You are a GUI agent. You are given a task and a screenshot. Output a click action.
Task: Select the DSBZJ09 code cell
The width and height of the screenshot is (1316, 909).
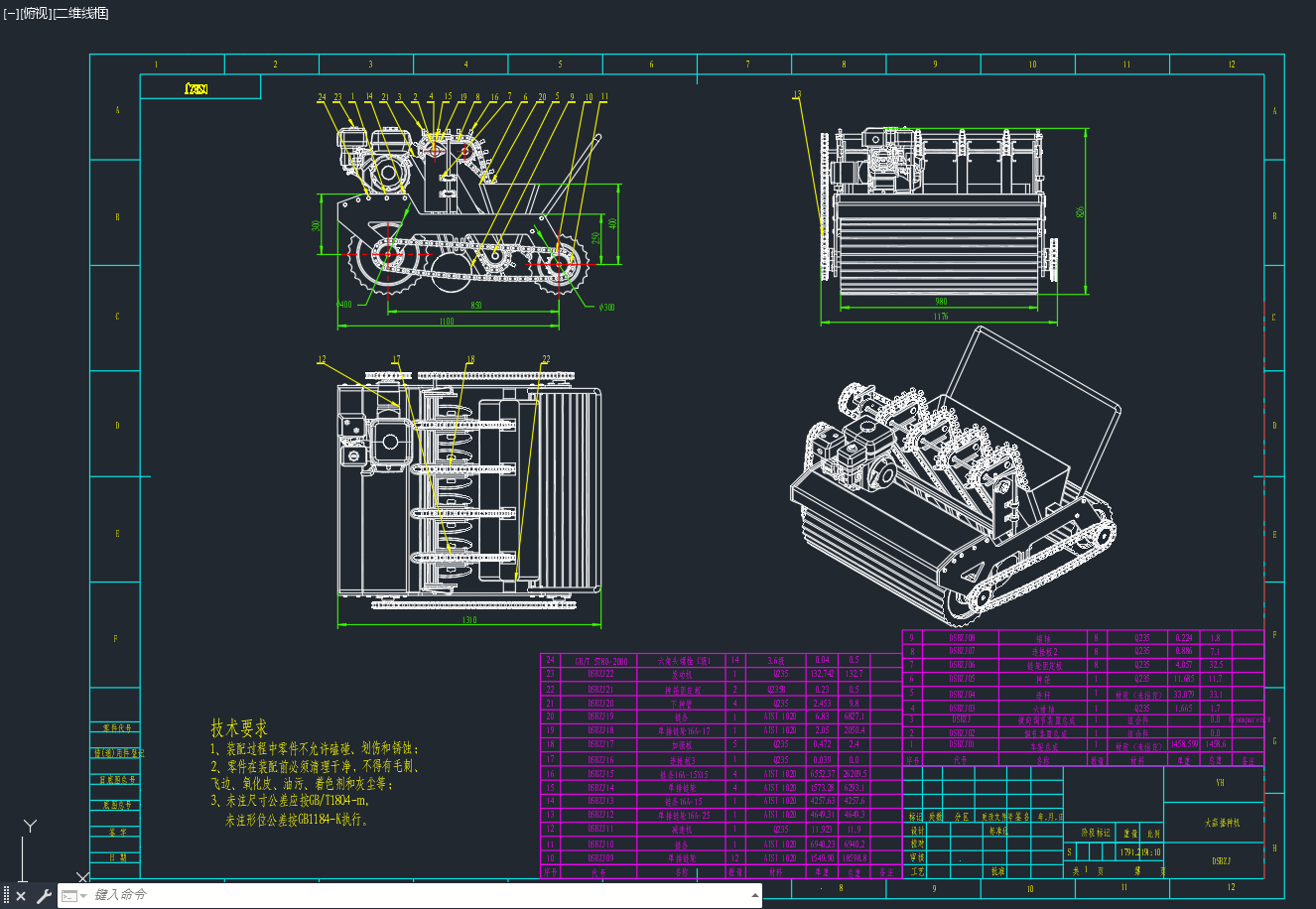[x=600, y=857]
